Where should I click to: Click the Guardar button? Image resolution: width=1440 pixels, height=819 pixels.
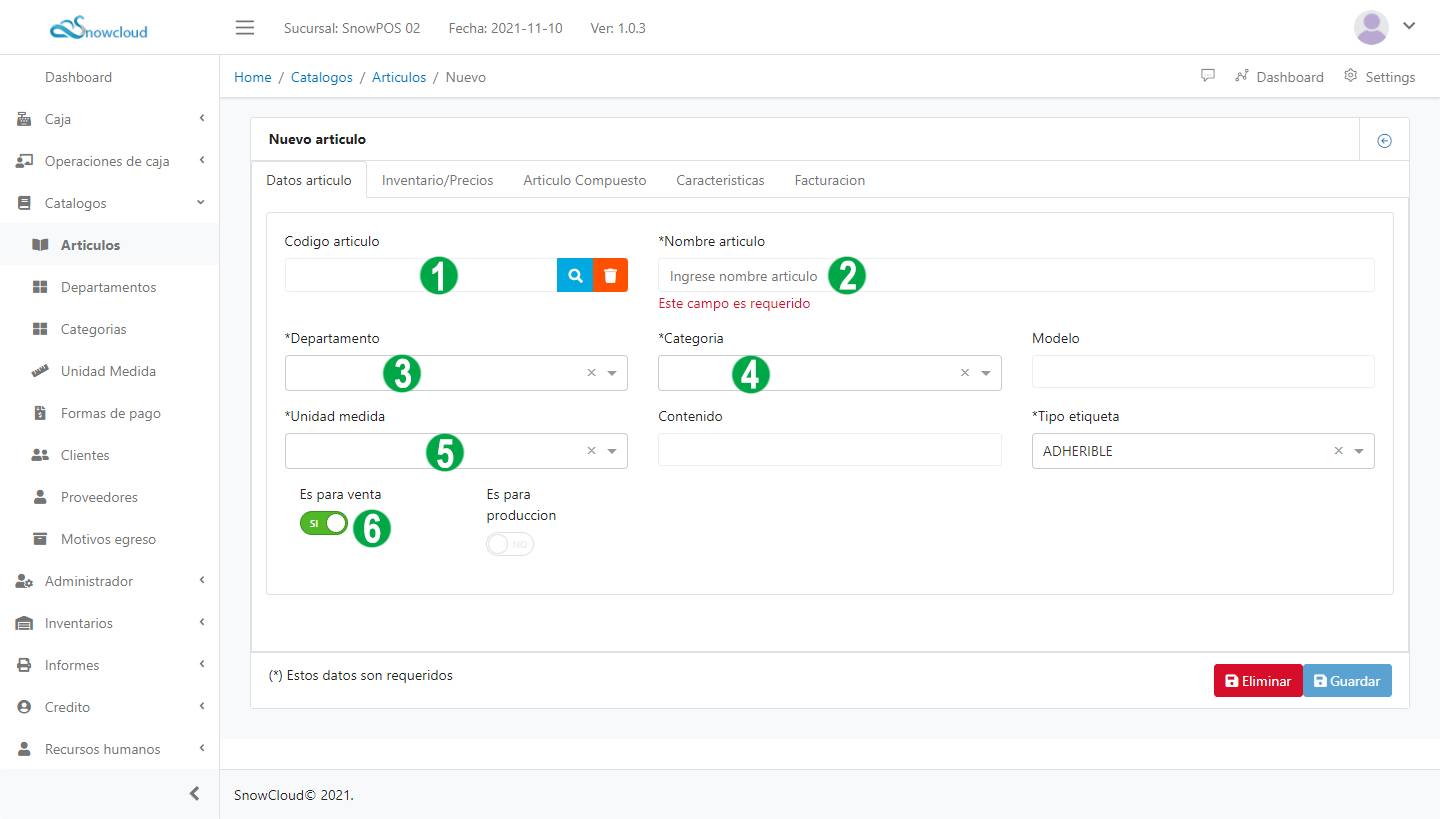click(x=1347, y=681)
